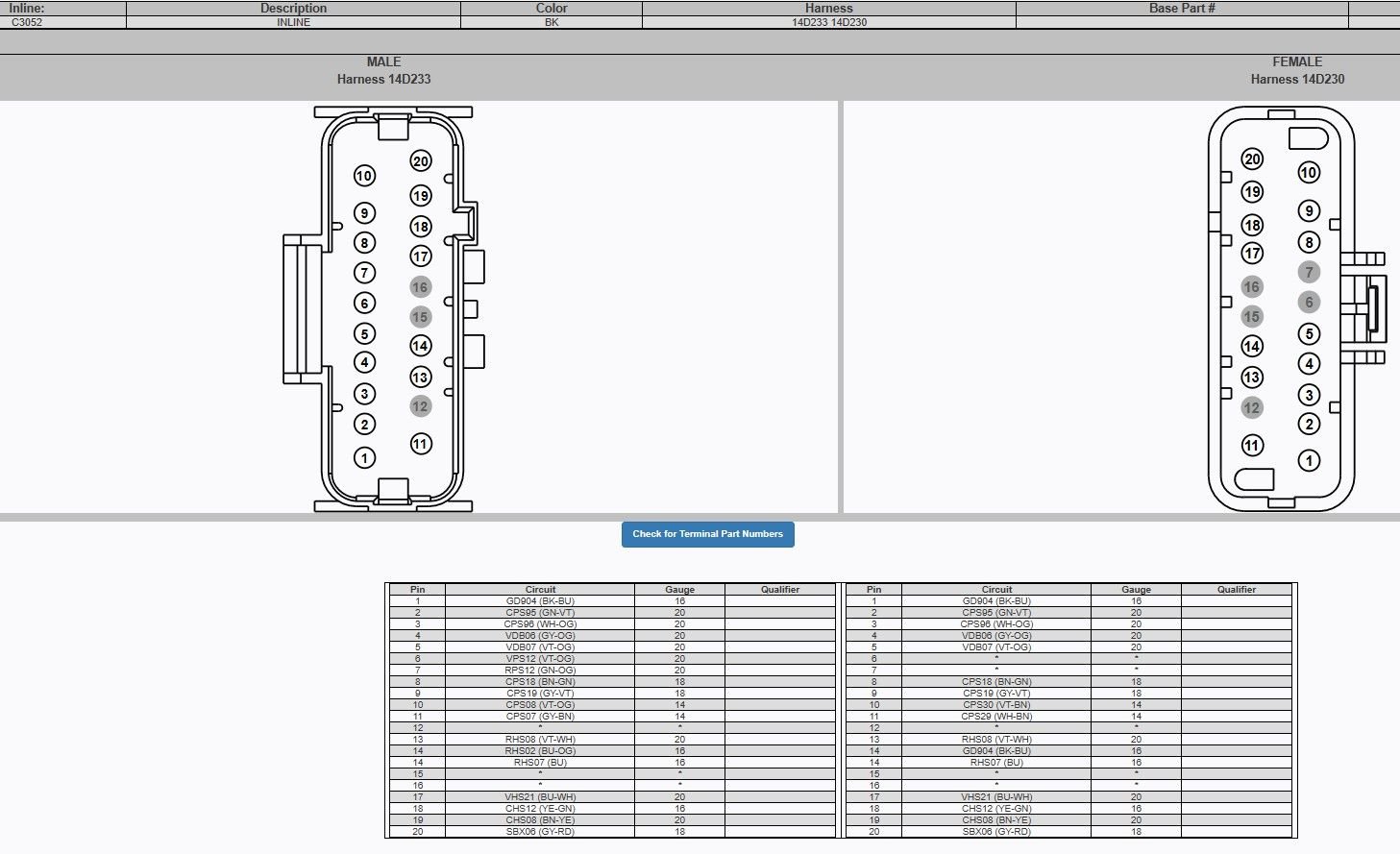Select pin 12 on the male connector
The height and width of the screenshot is (854, 1400).
point(419,406)
